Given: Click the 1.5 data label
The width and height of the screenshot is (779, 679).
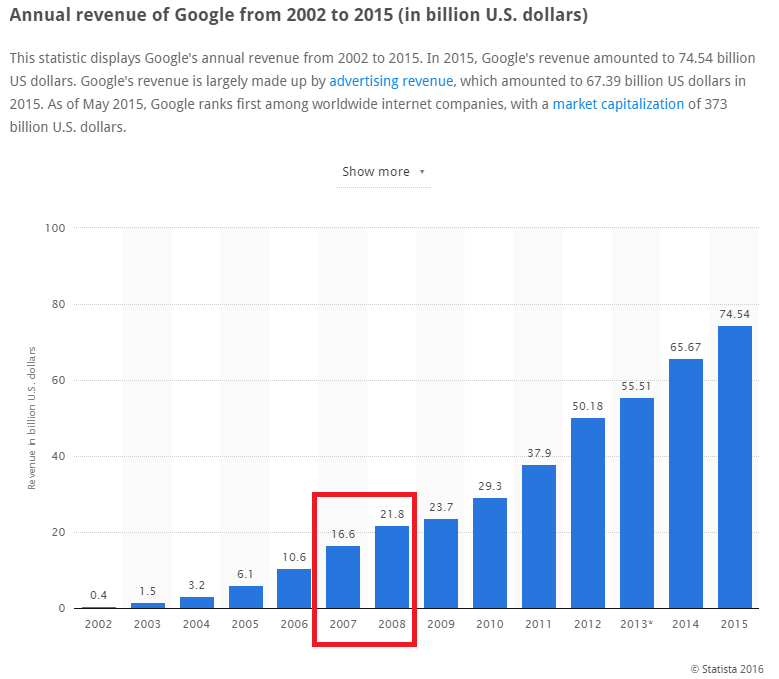Looking at the screenshot, I should (x=148, y=591).
